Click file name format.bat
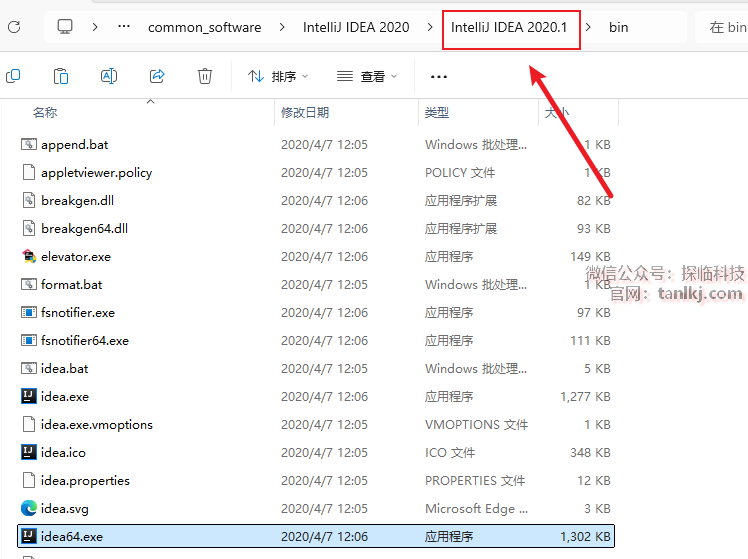 (x=72, y=285)
